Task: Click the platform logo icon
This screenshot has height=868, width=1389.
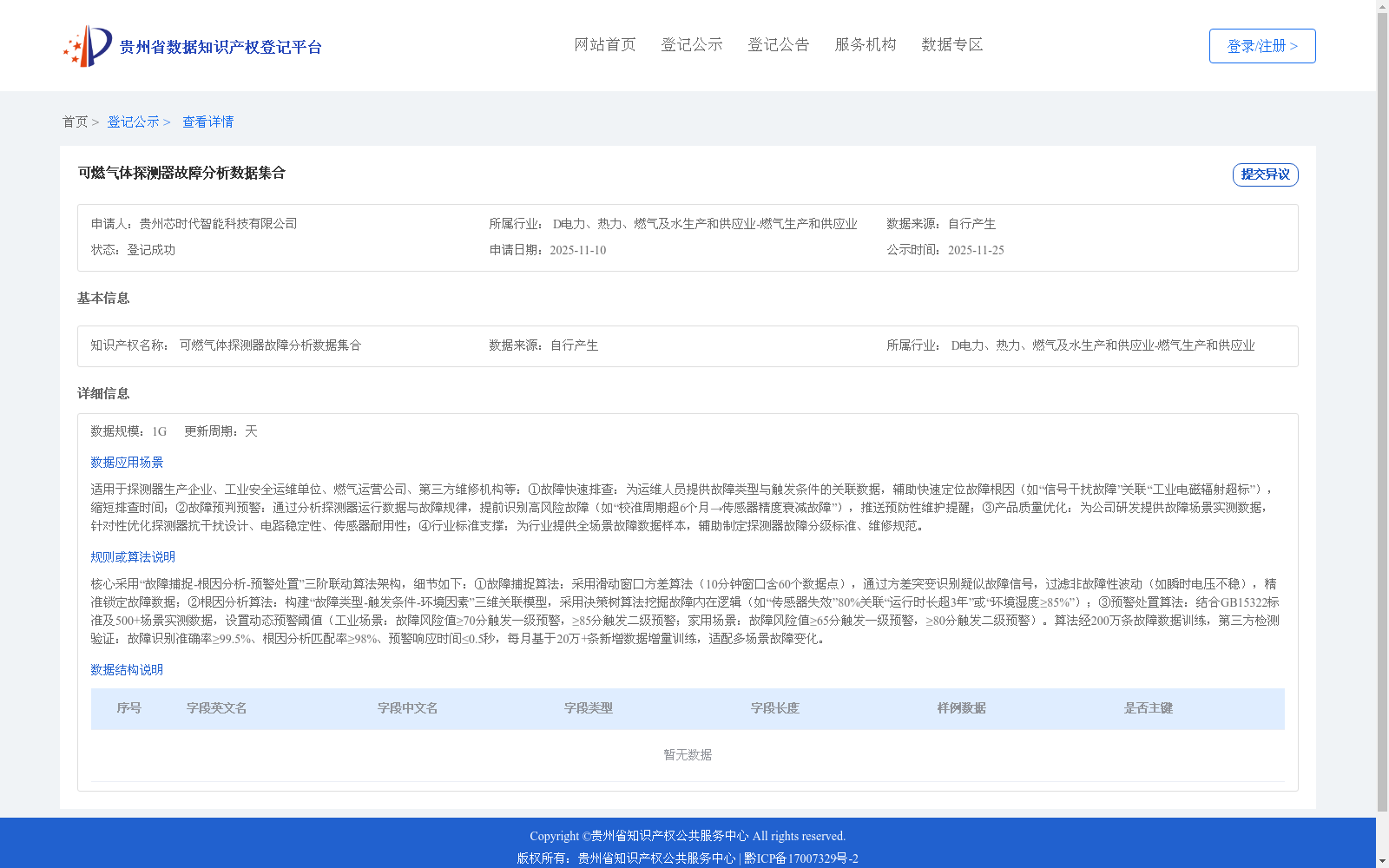Action: pyautogui.click(x=88, y=46)
